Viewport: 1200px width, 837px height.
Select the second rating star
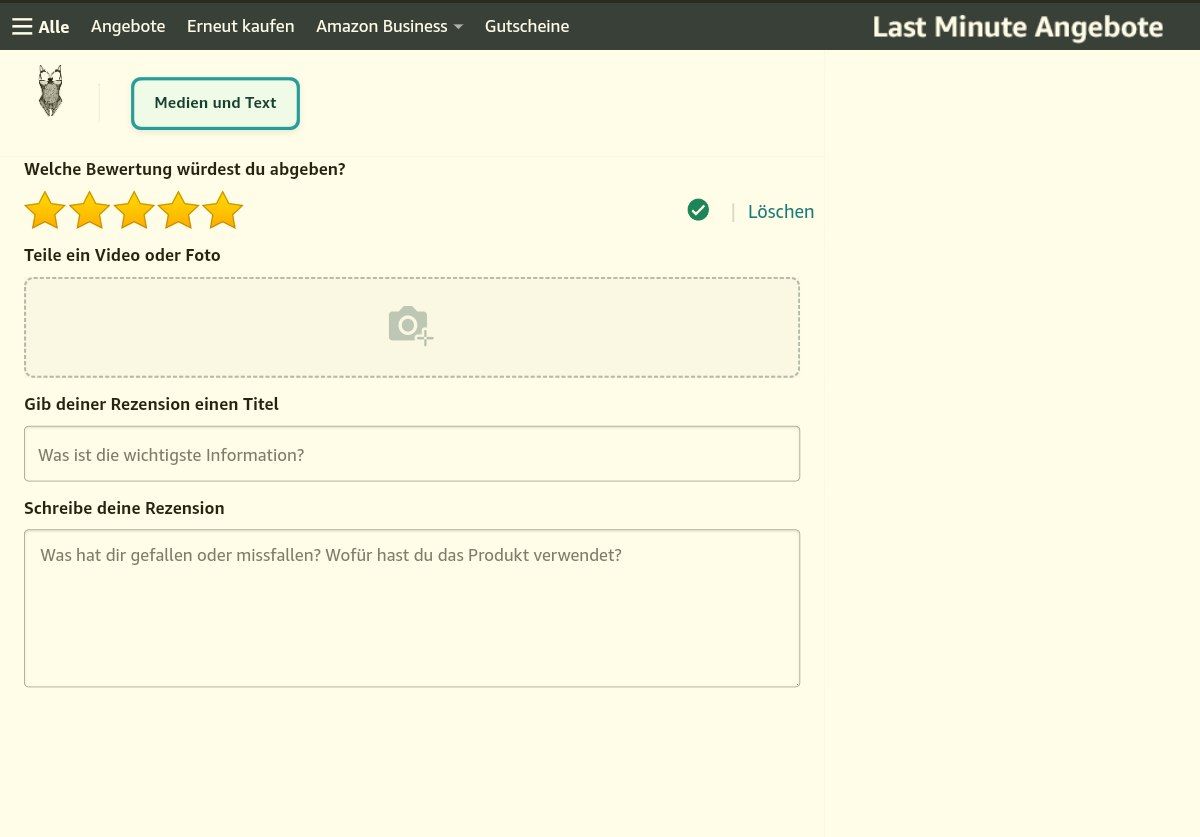click(89, 211)
